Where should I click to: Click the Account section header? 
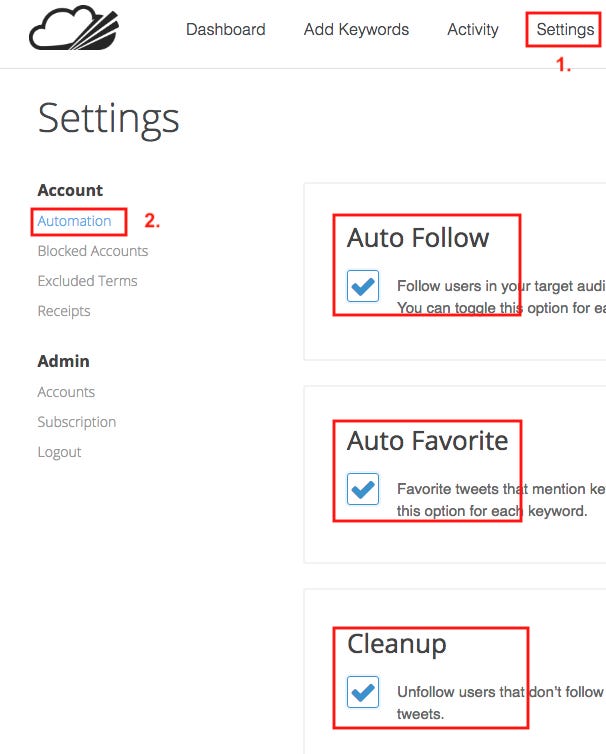pyautogui.click(x=70, y=190)
